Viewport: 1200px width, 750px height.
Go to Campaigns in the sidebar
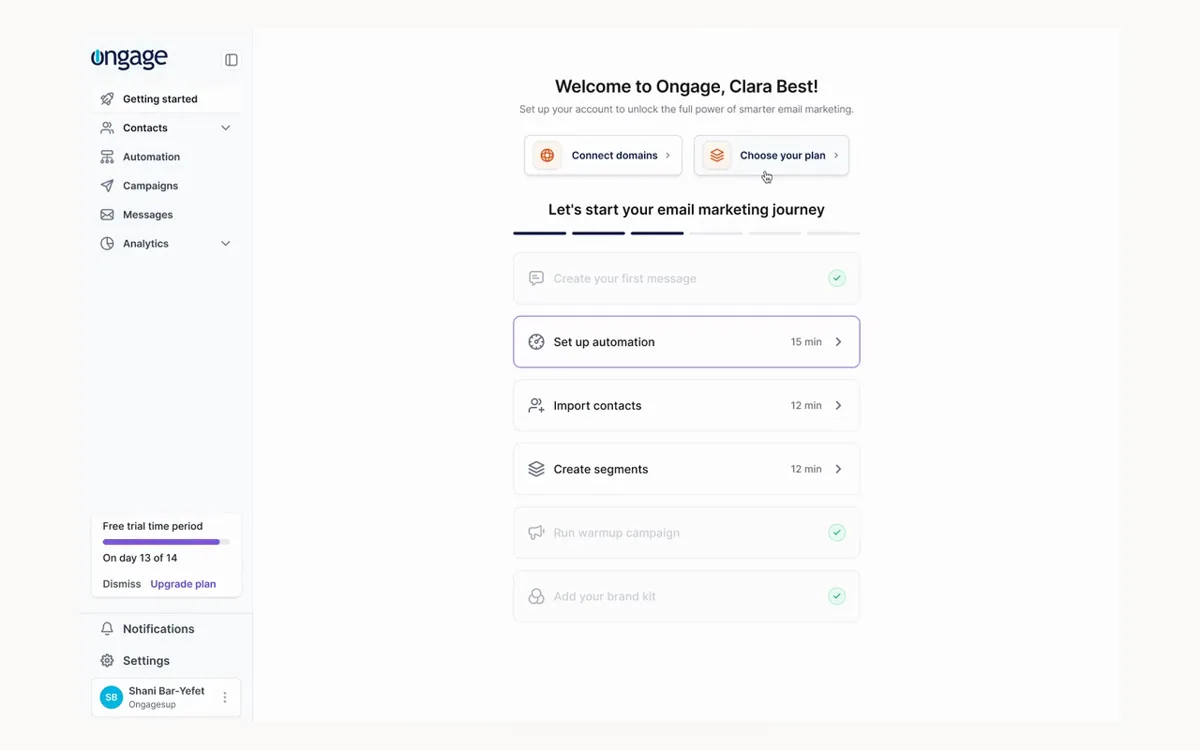[167, 186]
